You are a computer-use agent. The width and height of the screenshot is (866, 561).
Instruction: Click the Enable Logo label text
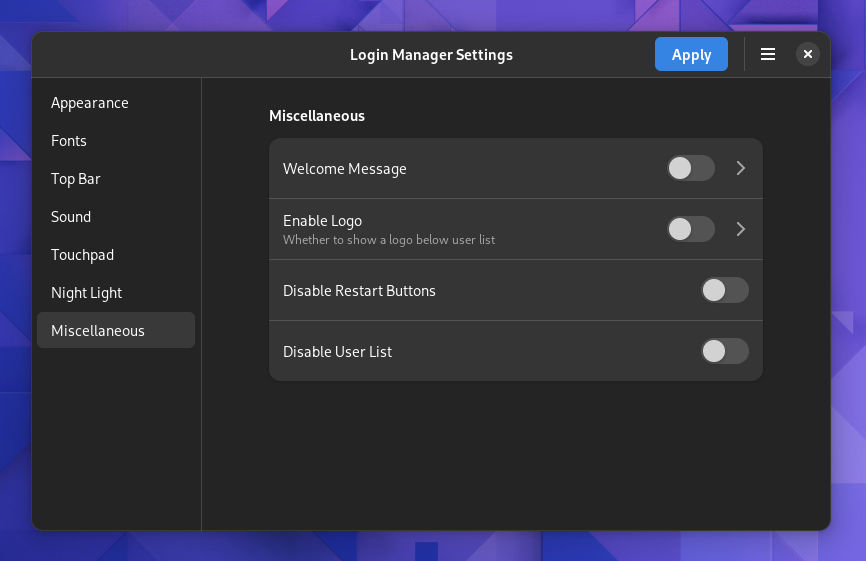[322, 221]
